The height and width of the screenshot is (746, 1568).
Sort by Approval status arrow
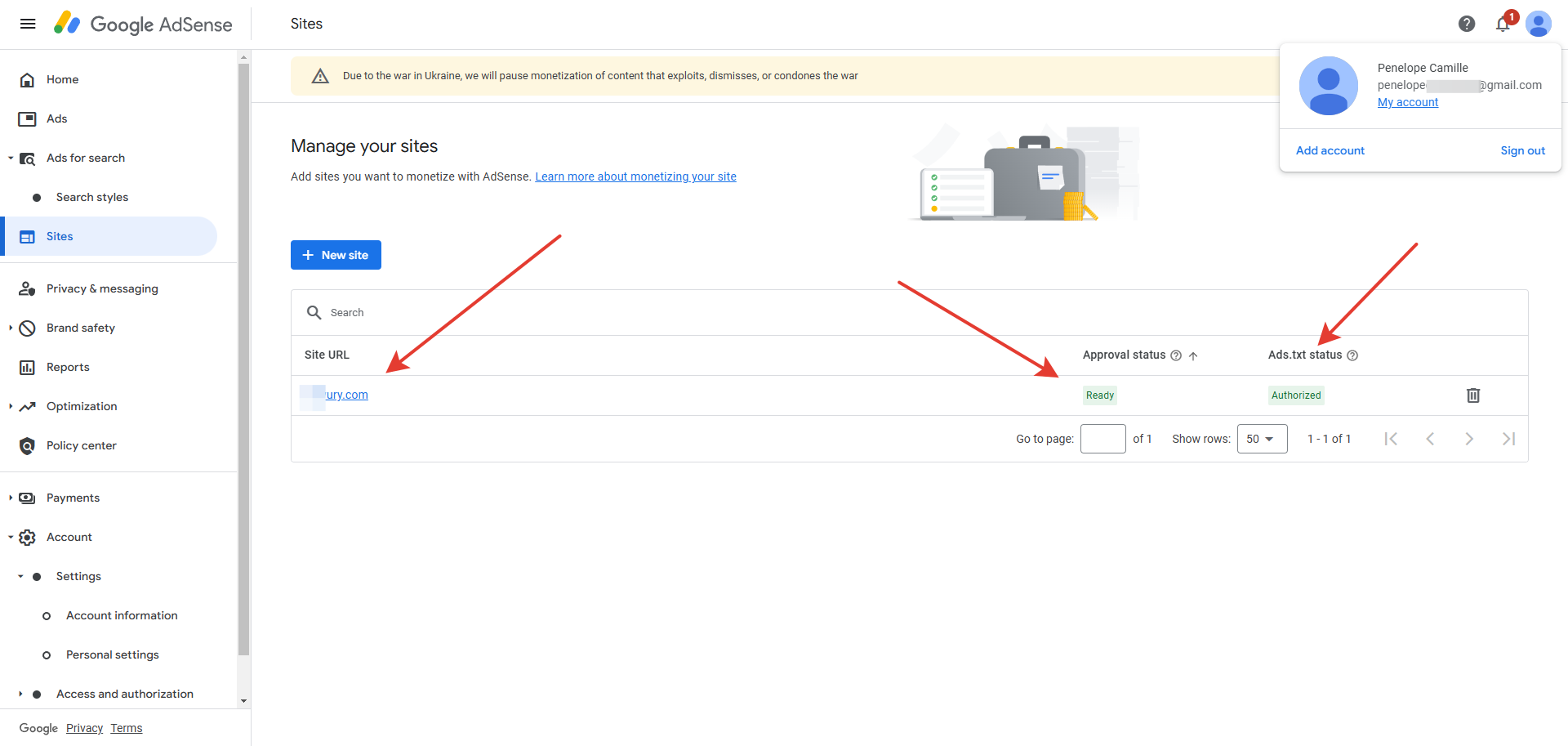[x=1193, y=355]
